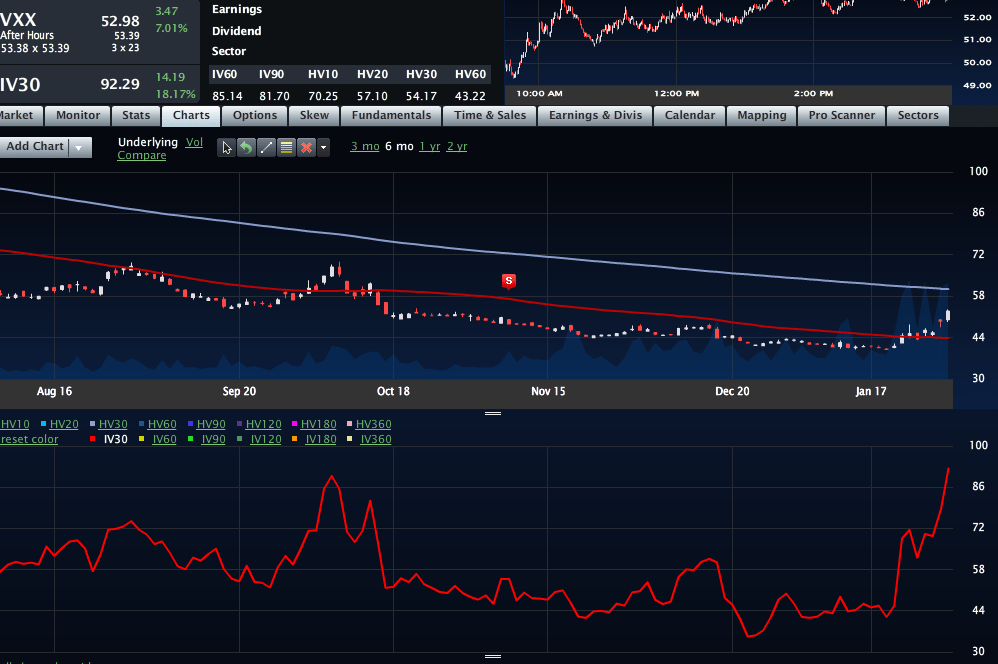The height and width of the screenshot is (664, 998).
Task: Toggle the IV60 volatility series
Action: 164,439
